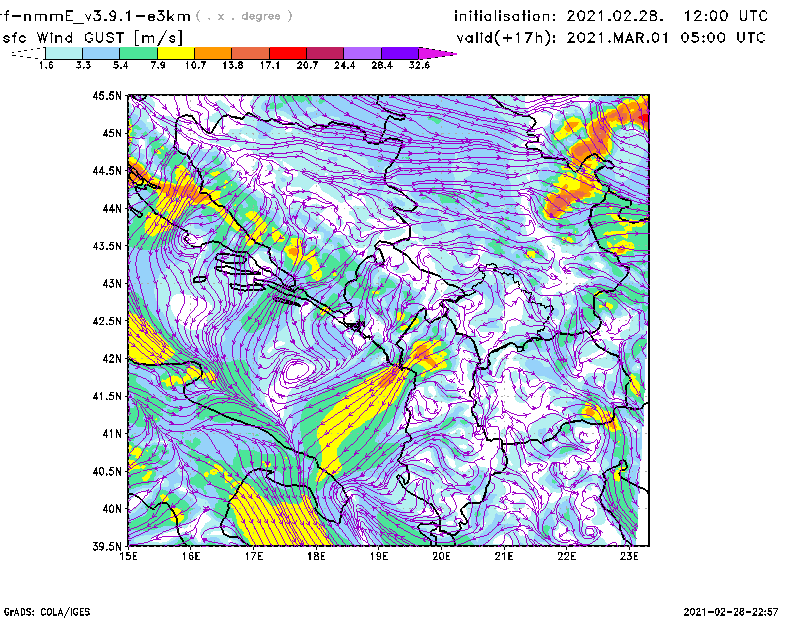Viewport: 800px width, 618px height.
Task: Click the 'GrADS: COLA/IGES' footer text
Action: [47, 612]
